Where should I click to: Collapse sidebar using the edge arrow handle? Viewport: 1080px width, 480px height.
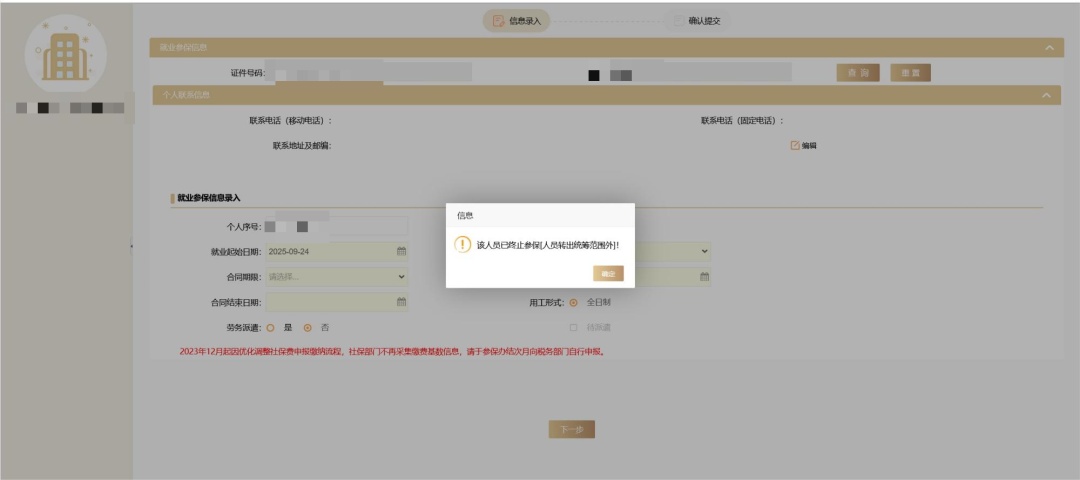[132, 245]
